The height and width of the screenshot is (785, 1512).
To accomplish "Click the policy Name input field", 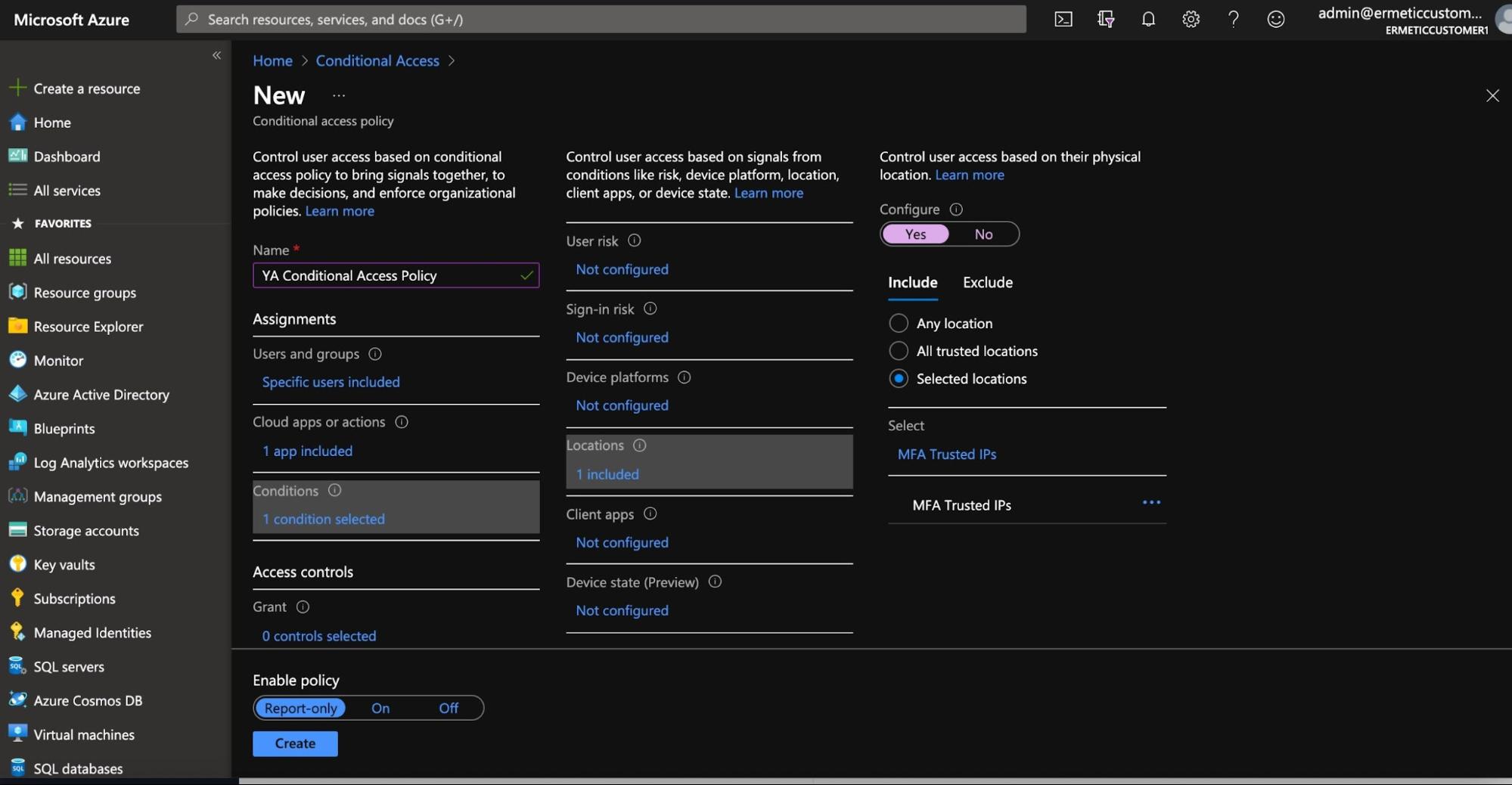I will (x=396, y=275).
